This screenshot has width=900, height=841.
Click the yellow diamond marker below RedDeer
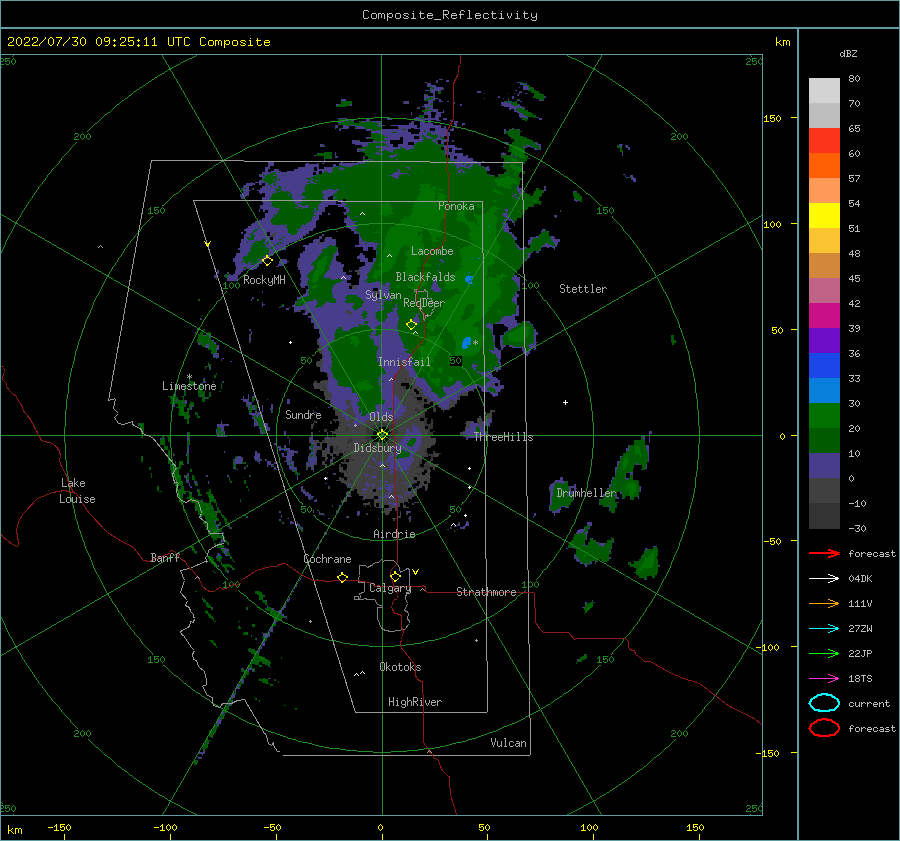(411, 325)
